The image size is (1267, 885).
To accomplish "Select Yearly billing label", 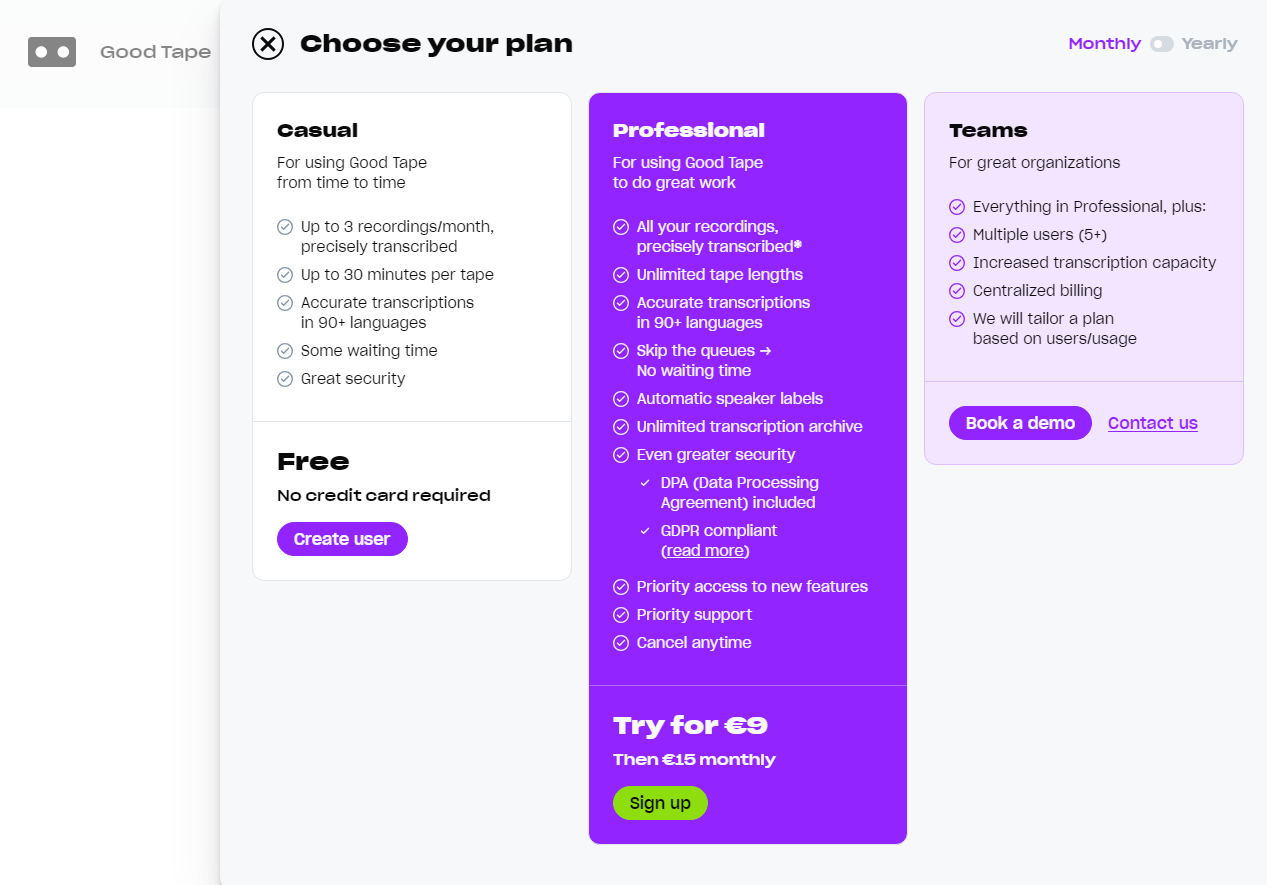I will [1209, 44].
